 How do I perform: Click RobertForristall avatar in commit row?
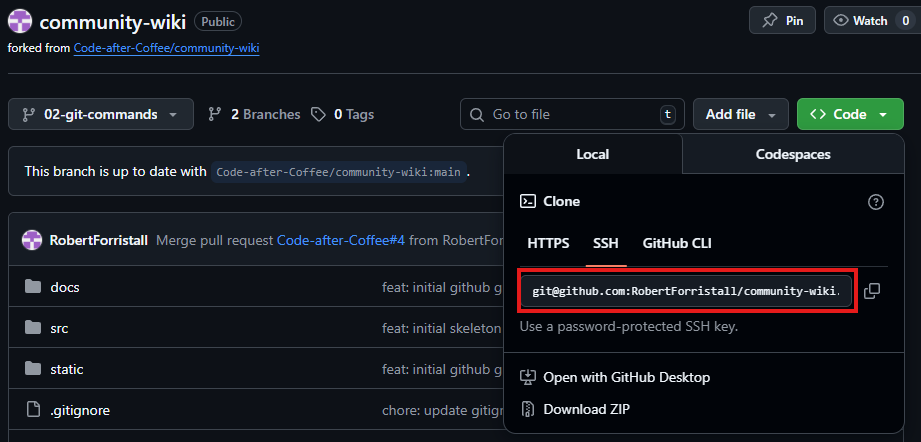pyautogui.click(x=32, y=239)
